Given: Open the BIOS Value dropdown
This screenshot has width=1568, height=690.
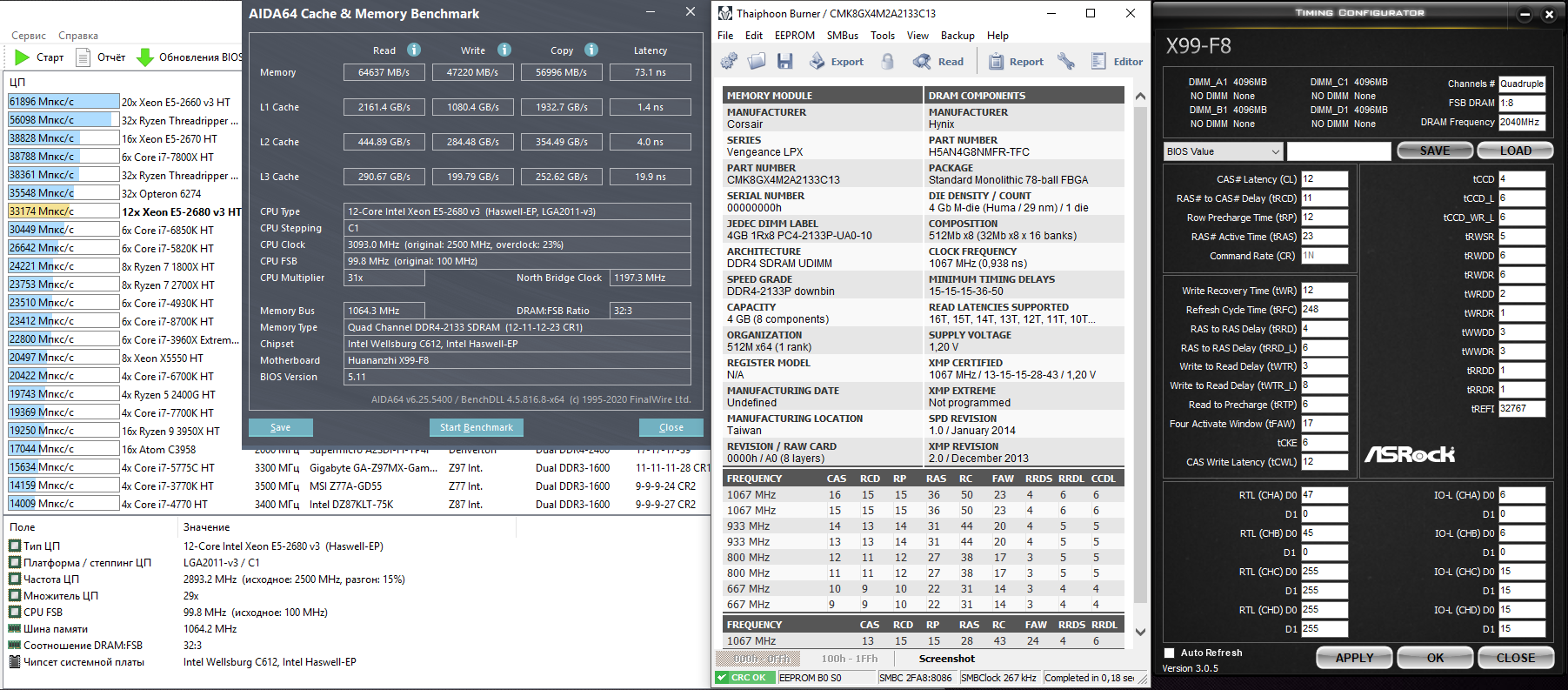Looking at the screenshot, I should click(1223, 151).
